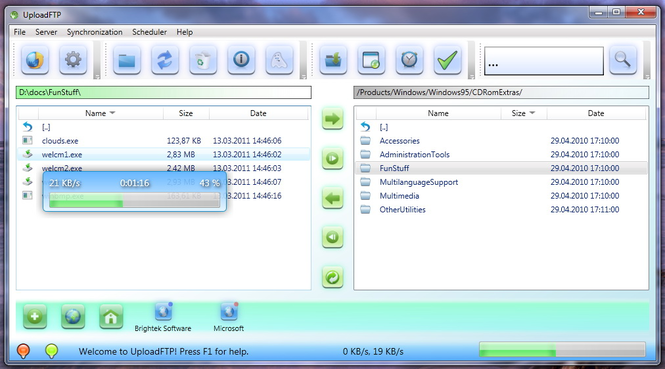This screenshot has height=369, width=665.
Task: Open the Server menu
Action: click(x=46, y=32)
